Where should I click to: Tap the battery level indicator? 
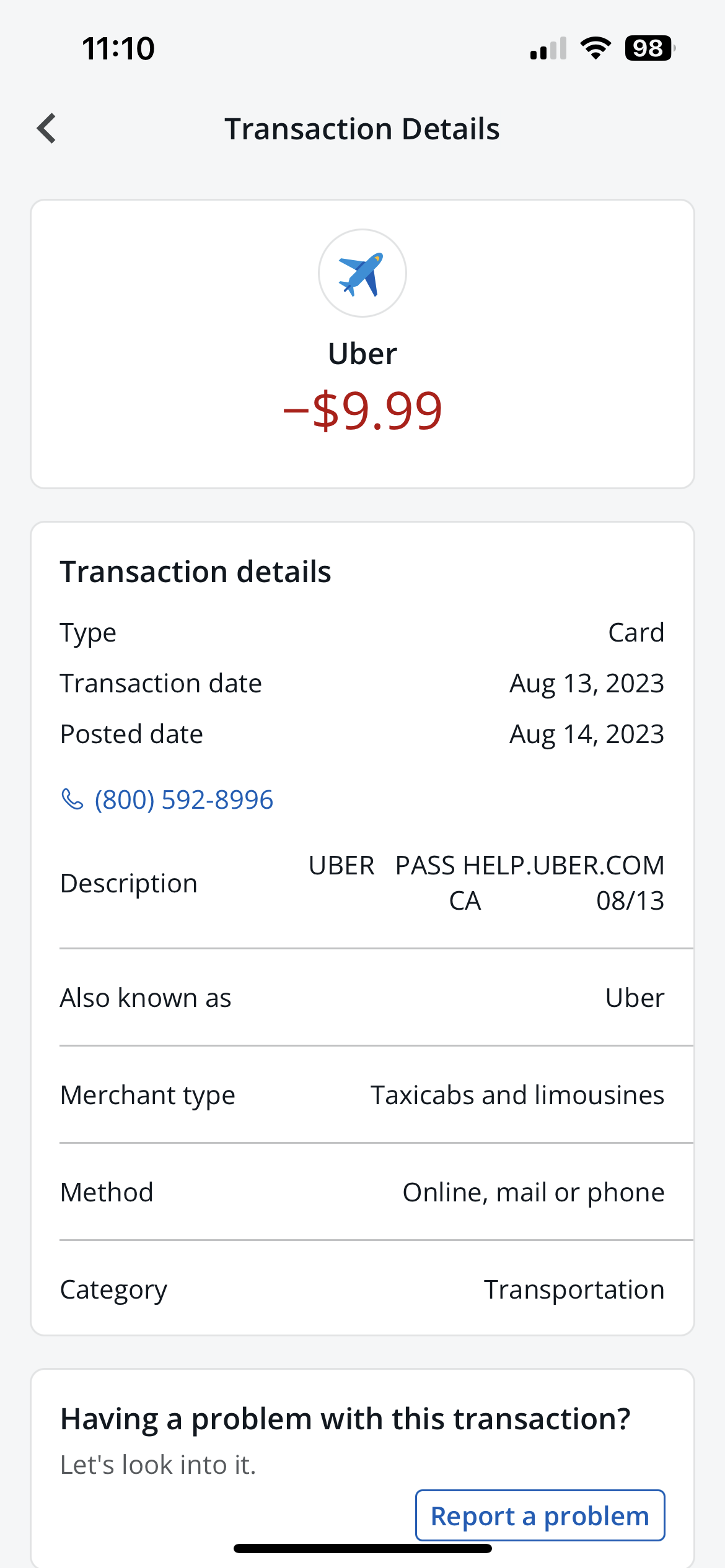[x=649, y=48]
